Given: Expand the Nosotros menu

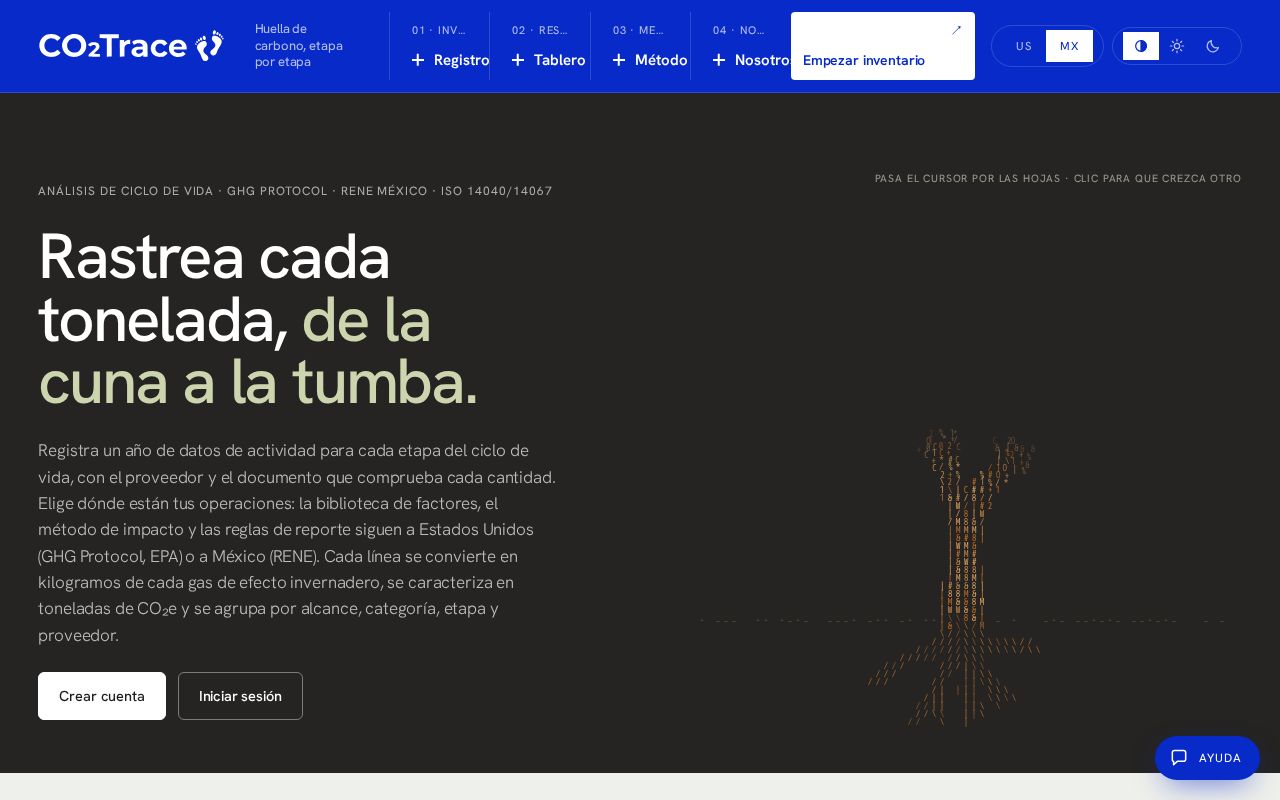Looking at the screenshot, I should tap(741, 46).
